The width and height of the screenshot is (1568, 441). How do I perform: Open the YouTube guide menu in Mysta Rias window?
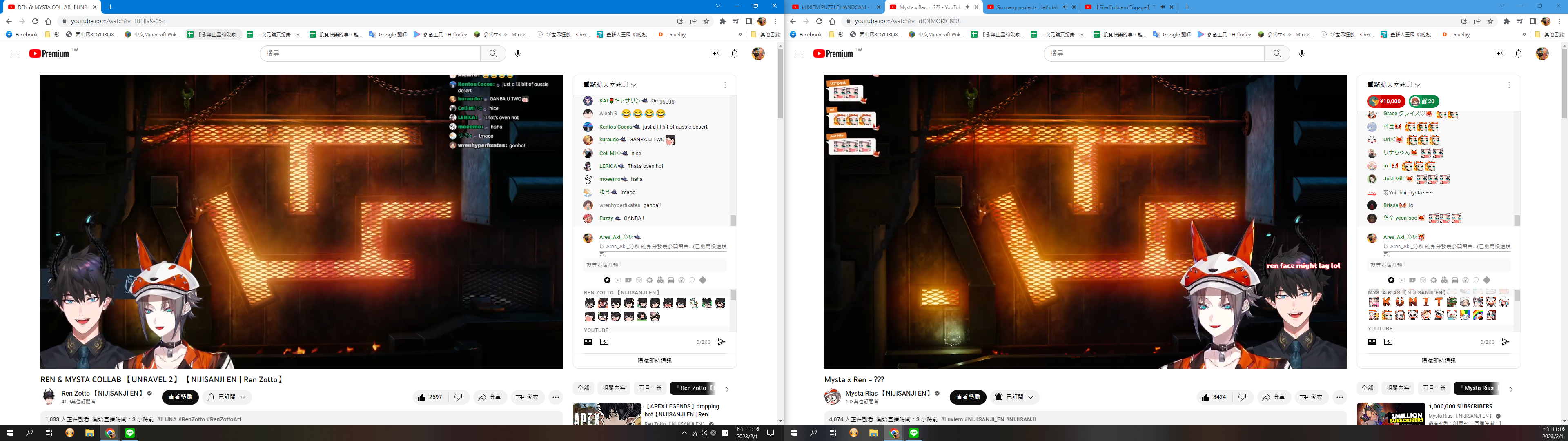799,53
